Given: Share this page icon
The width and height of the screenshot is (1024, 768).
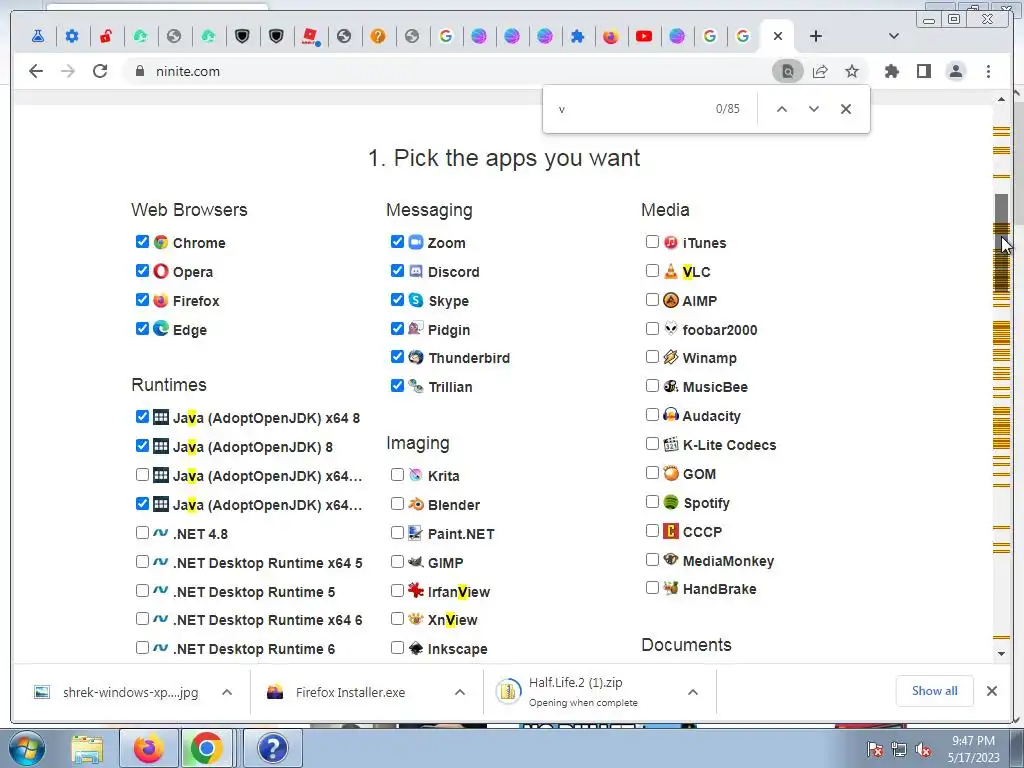Looking at the screenshot, I should (x=820, y=71).
